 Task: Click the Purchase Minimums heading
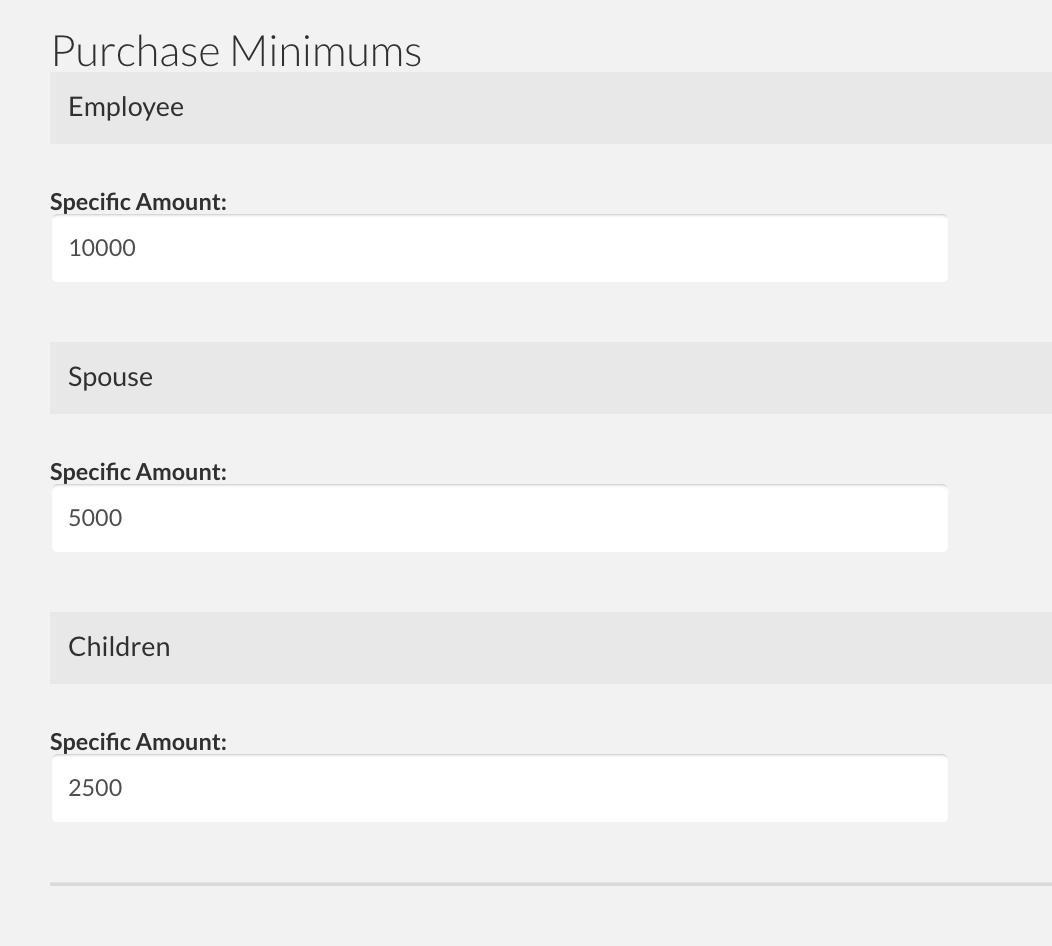[236, 51]
